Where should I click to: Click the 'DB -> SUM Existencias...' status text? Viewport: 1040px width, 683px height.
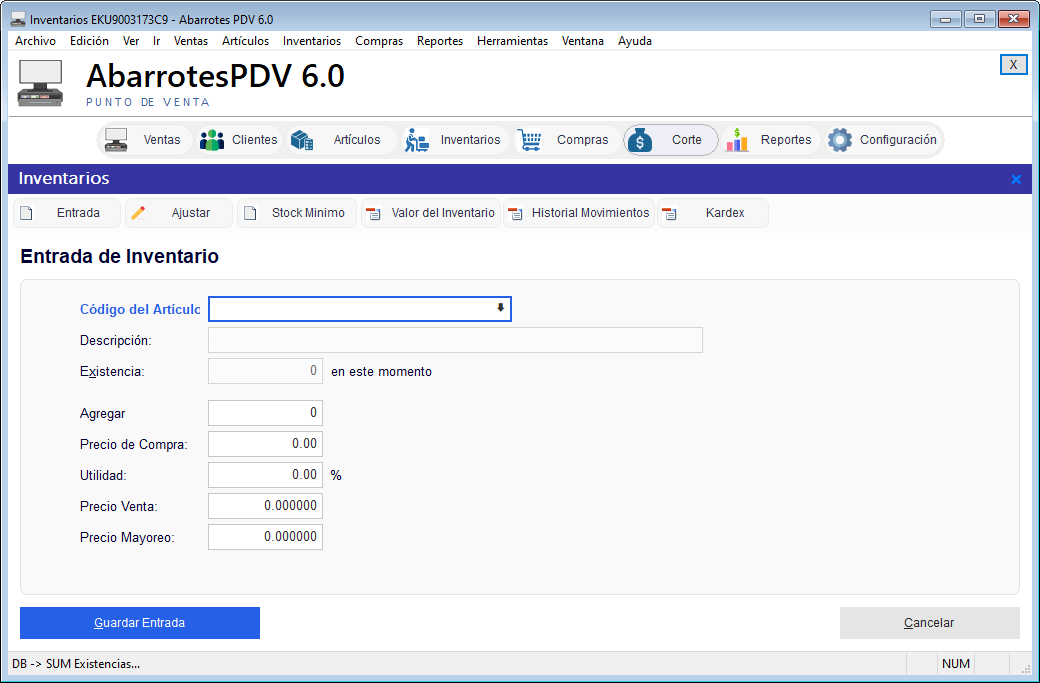(76, 664)
